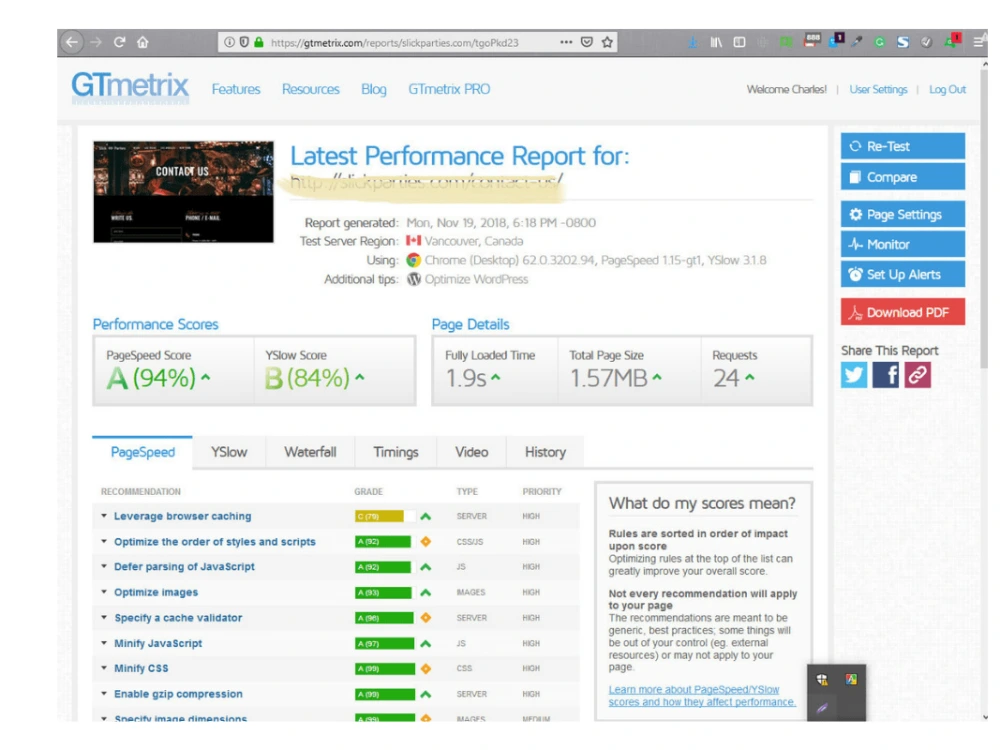Viewport: 1000px width, 750px height.
Task: Click the C (79) grade bar
Action: [385, 517]
